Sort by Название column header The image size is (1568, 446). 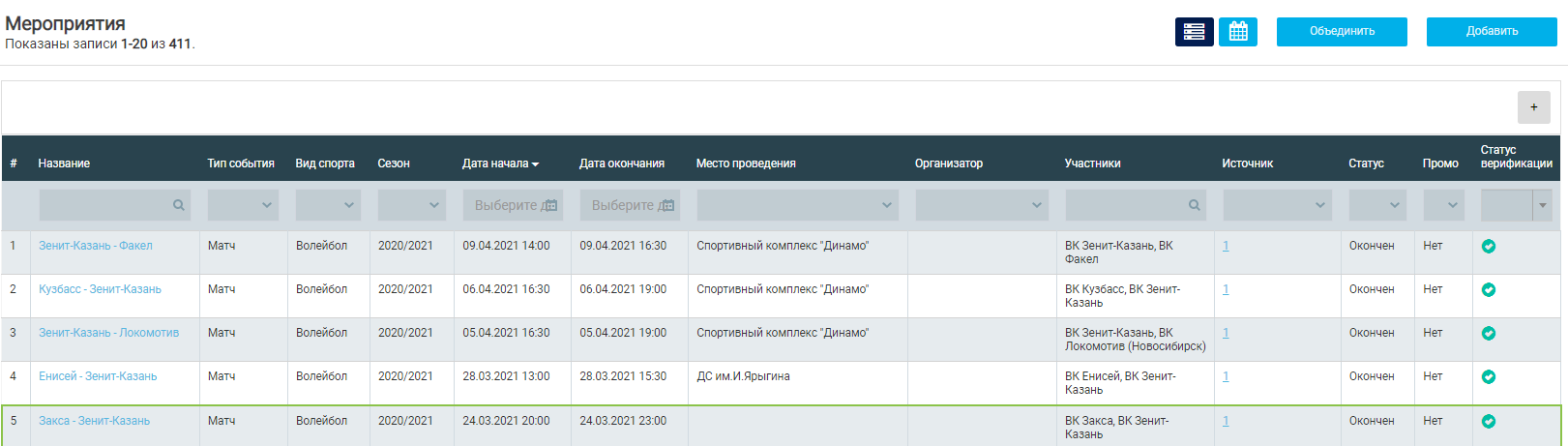pos(64,164)
